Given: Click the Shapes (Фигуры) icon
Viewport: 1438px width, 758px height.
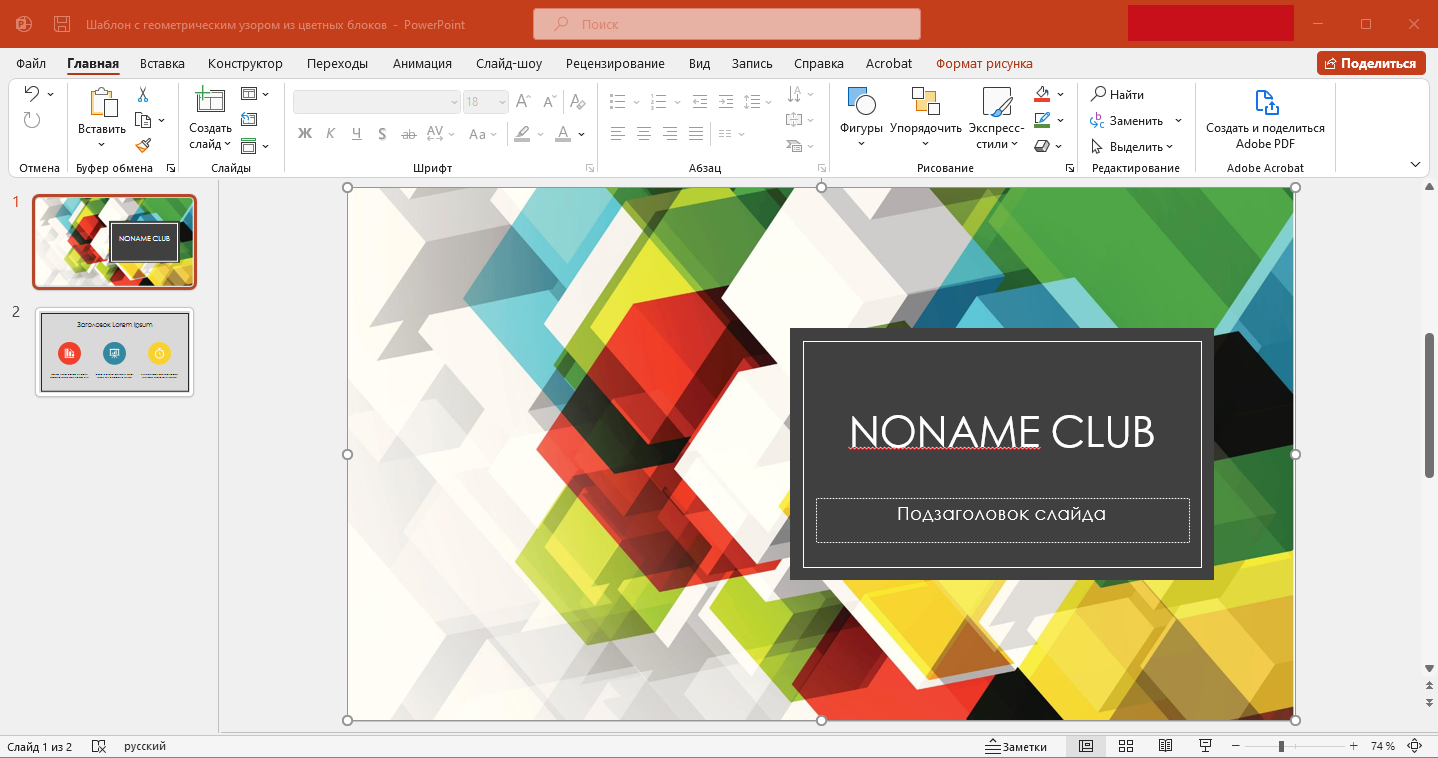Looking at the screenshot, I should (861, 101).
